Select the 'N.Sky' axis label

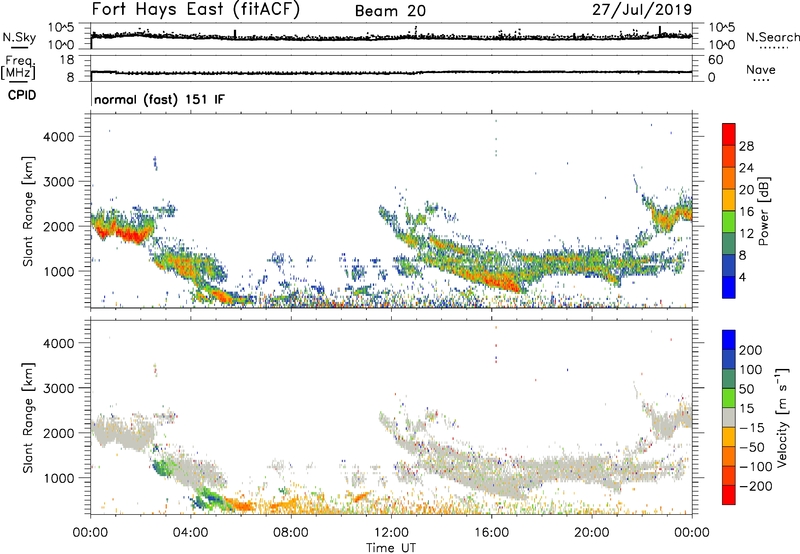pos(19,37)
